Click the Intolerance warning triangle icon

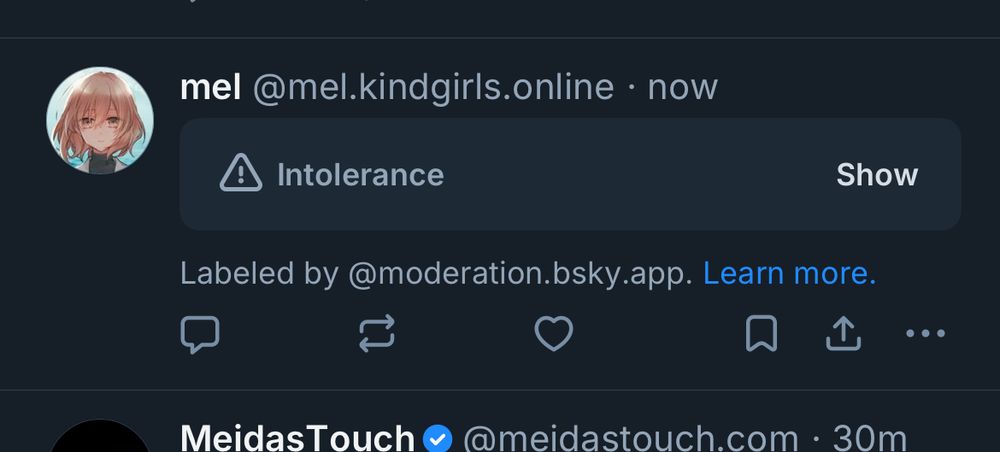(241, 173)
